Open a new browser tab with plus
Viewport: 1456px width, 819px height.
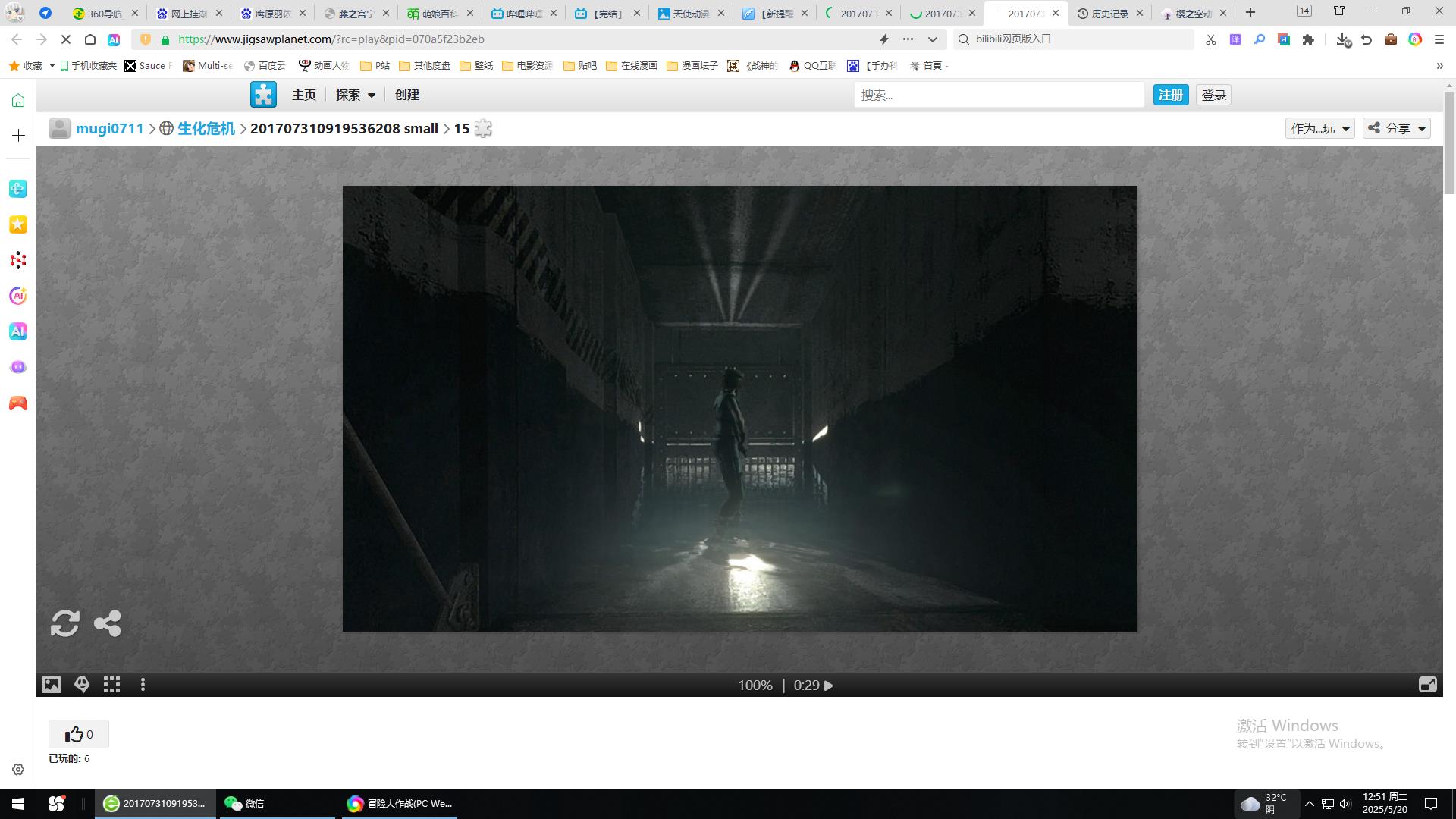click(1250, 12)
